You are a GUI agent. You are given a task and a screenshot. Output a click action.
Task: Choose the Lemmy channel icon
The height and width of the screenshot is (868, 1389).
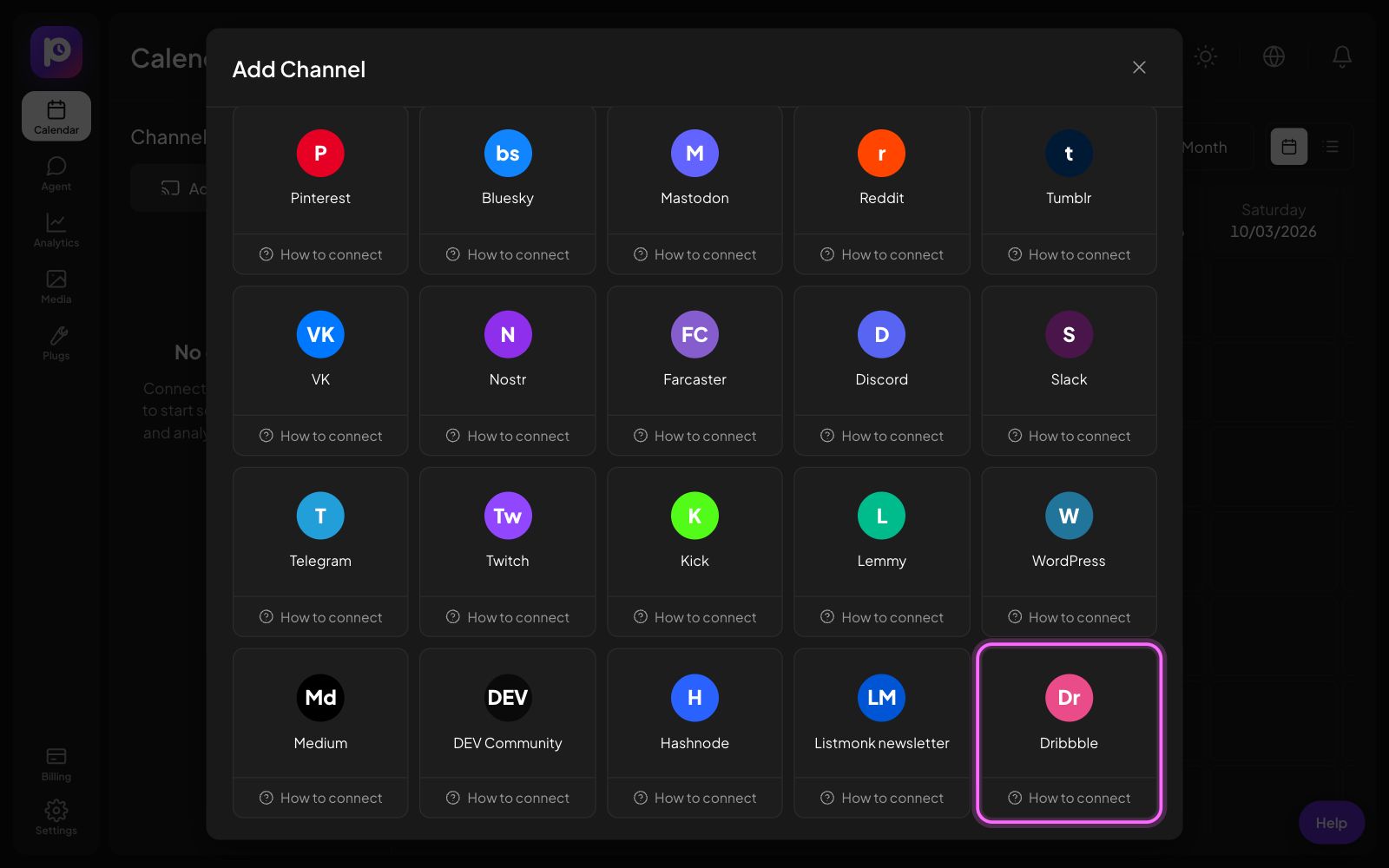pyautogui.click(x=881, y=516)
